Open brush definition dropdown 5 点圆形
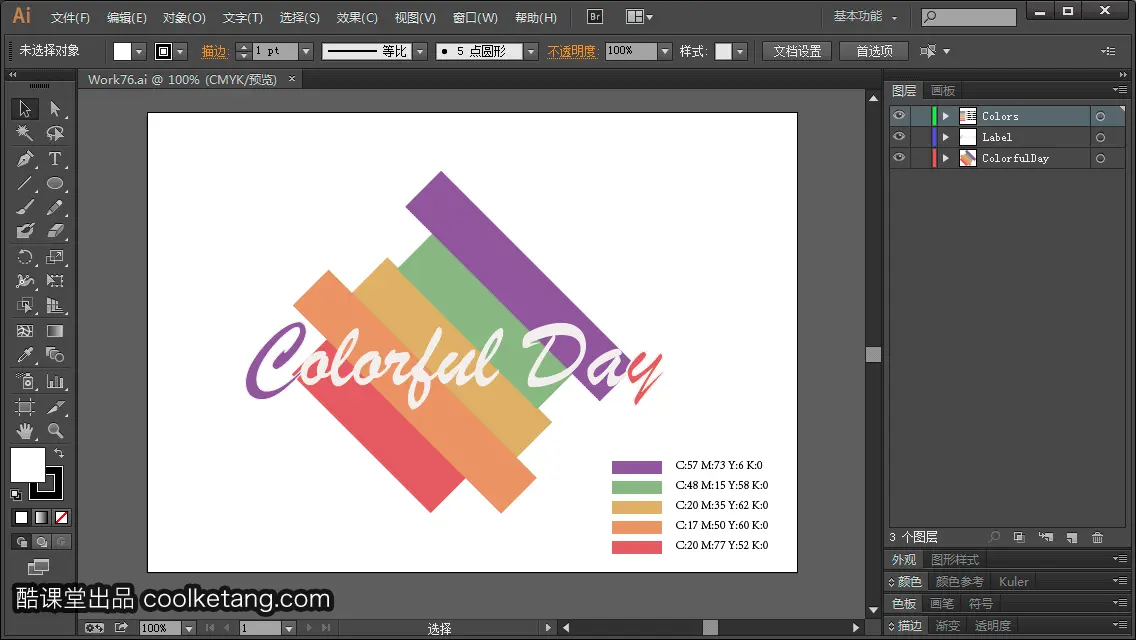The height and width of the screenshot is (640, 1136). [531, 51]
